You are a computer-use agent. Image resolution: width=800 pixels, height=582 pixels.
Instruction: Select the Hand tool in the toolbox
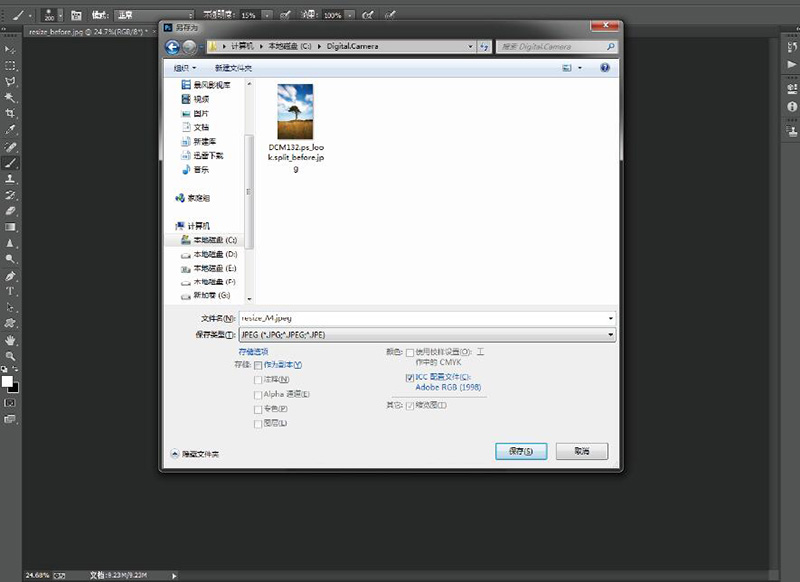[x=11, y=339]
